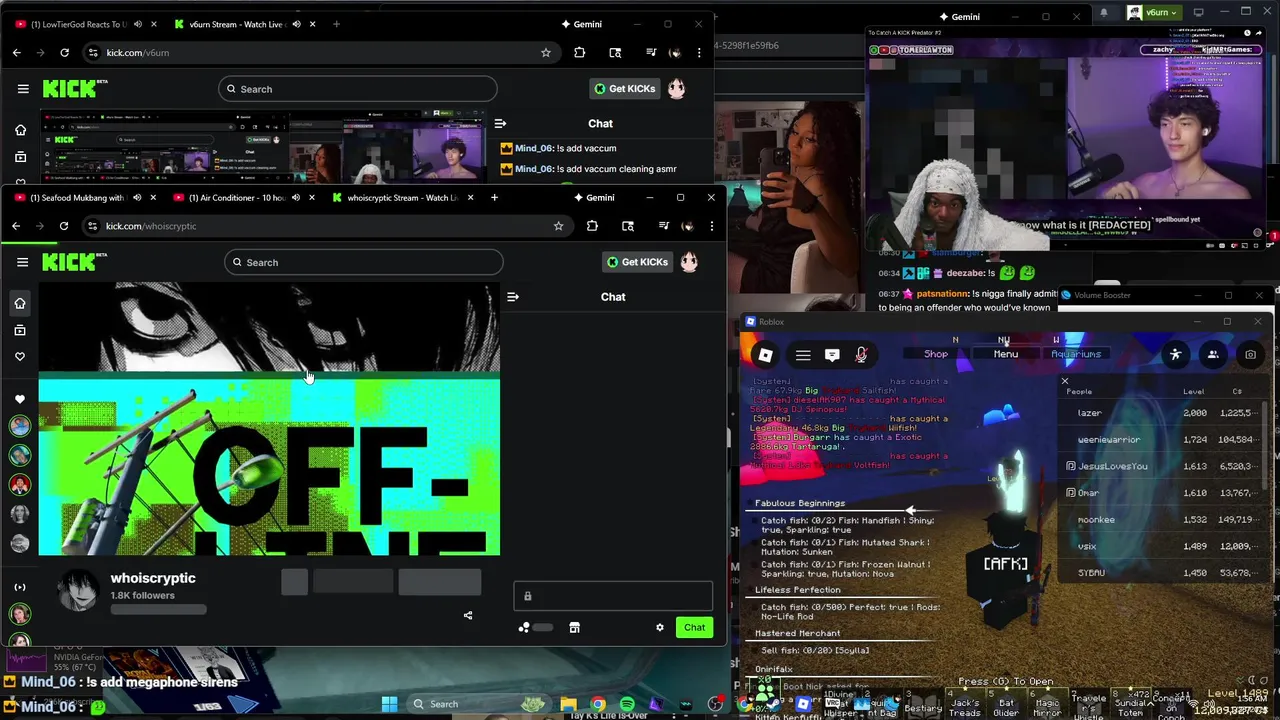Mute v6urn Stream tab audio in back window
Image resolution: width=1280 pixels, height=720 pixels.
point(296,24)
